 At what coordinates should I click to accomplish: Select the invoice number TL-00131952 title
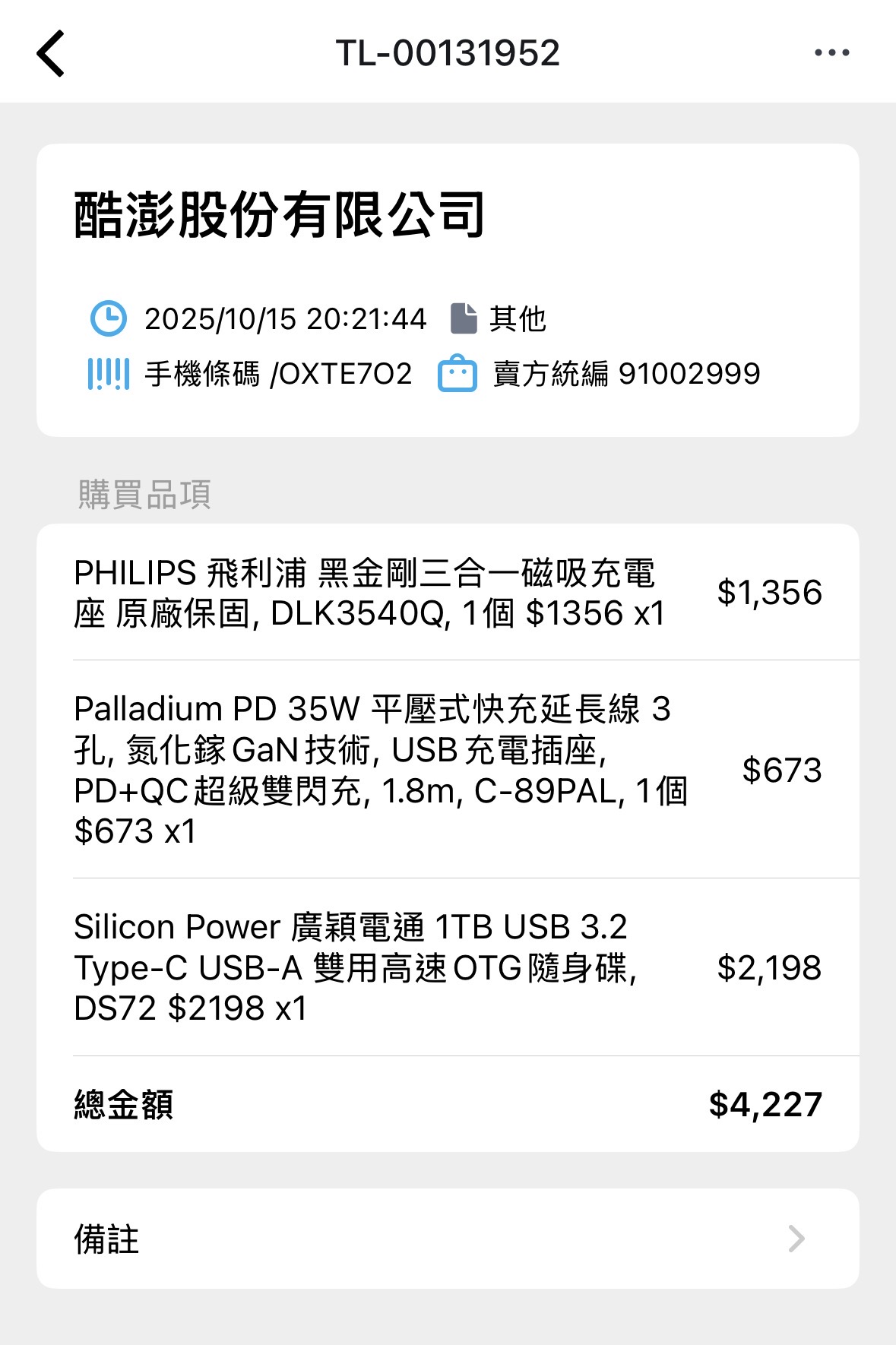pyautogui.click(x=448, y=53)
